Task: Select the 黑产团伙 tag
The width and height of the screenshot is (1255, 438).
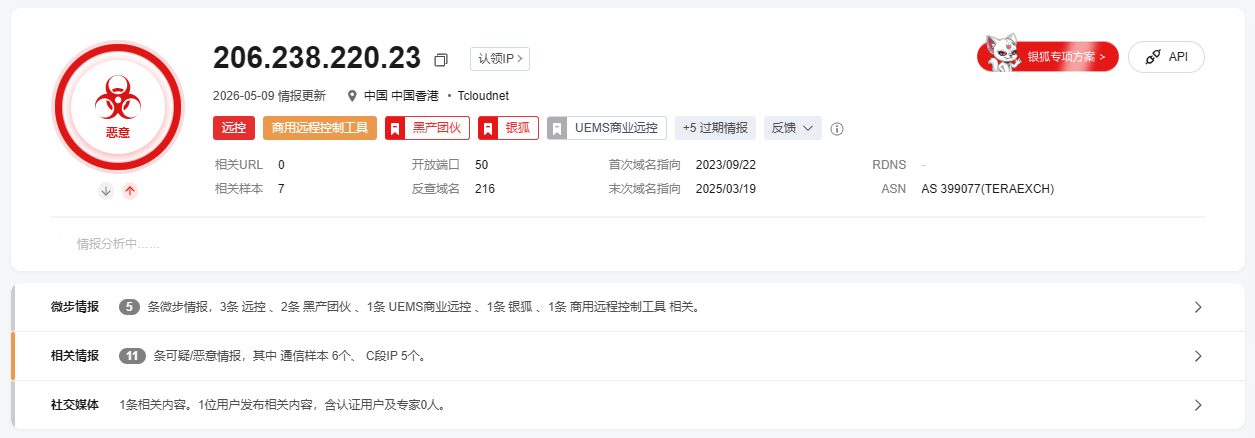Action: (427, 128)
